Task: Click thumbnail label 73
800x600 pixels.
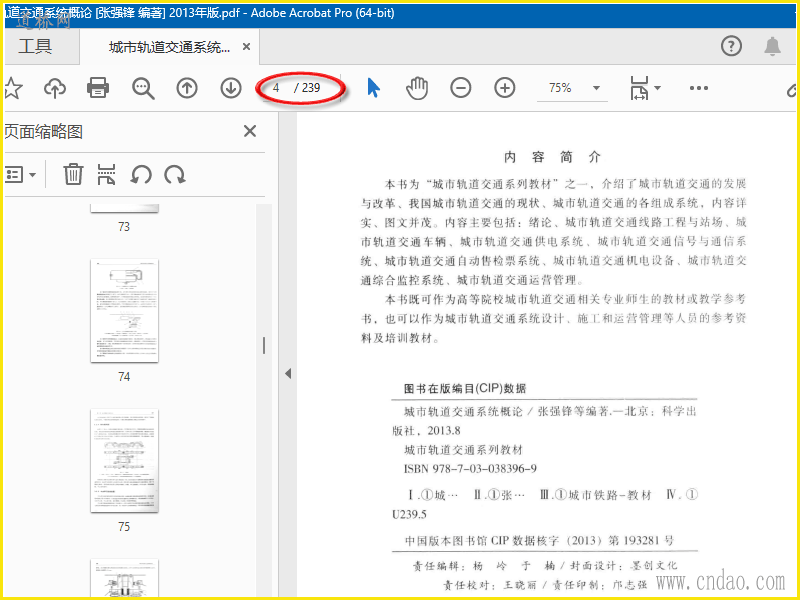Action: pos(124,226)
